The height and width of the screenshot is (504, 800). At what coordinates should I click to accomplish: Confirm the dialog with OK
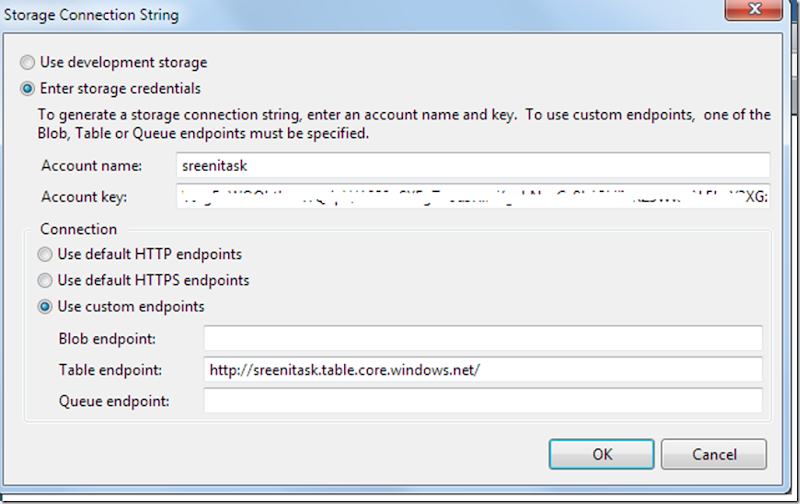[601, 454]
